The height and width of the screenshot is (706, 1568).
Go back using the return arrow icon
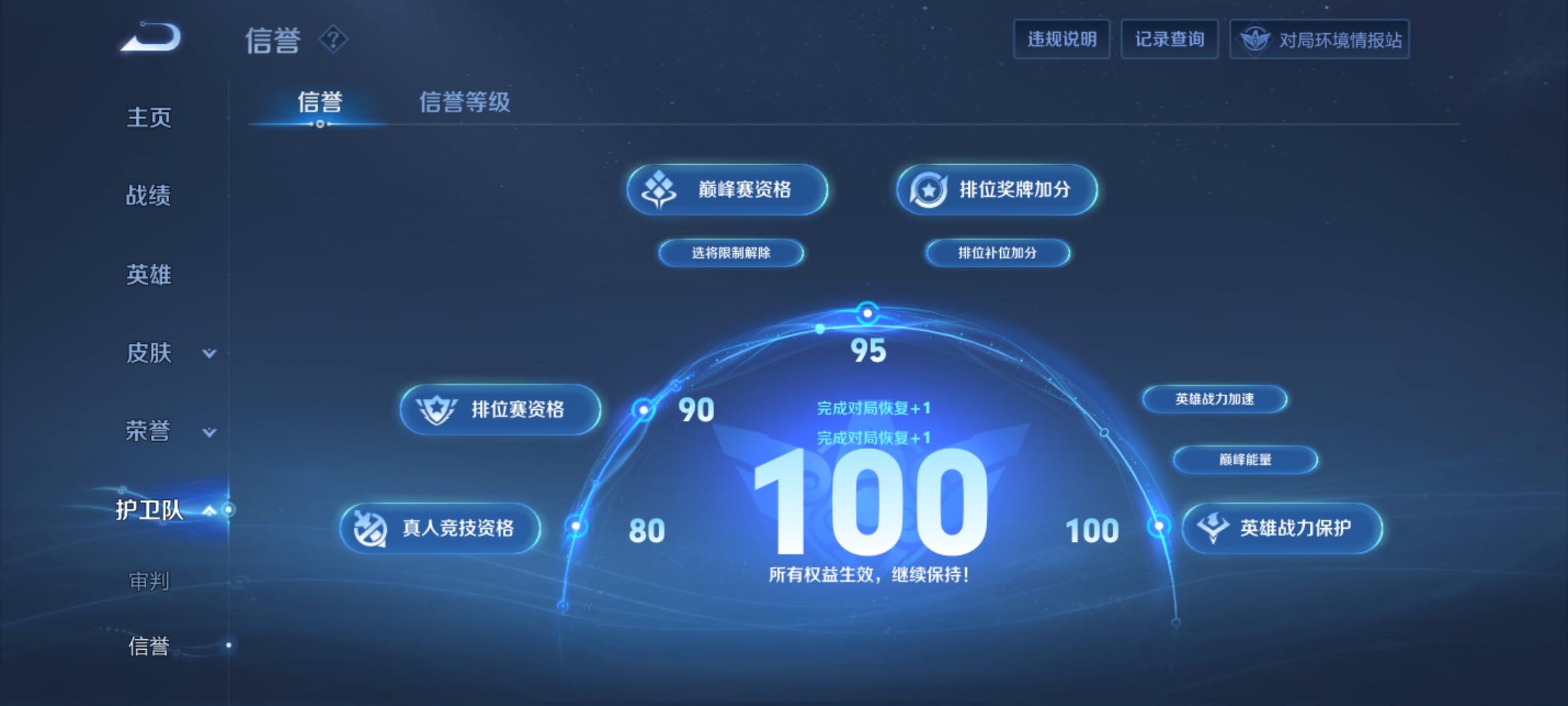point(151,37)
